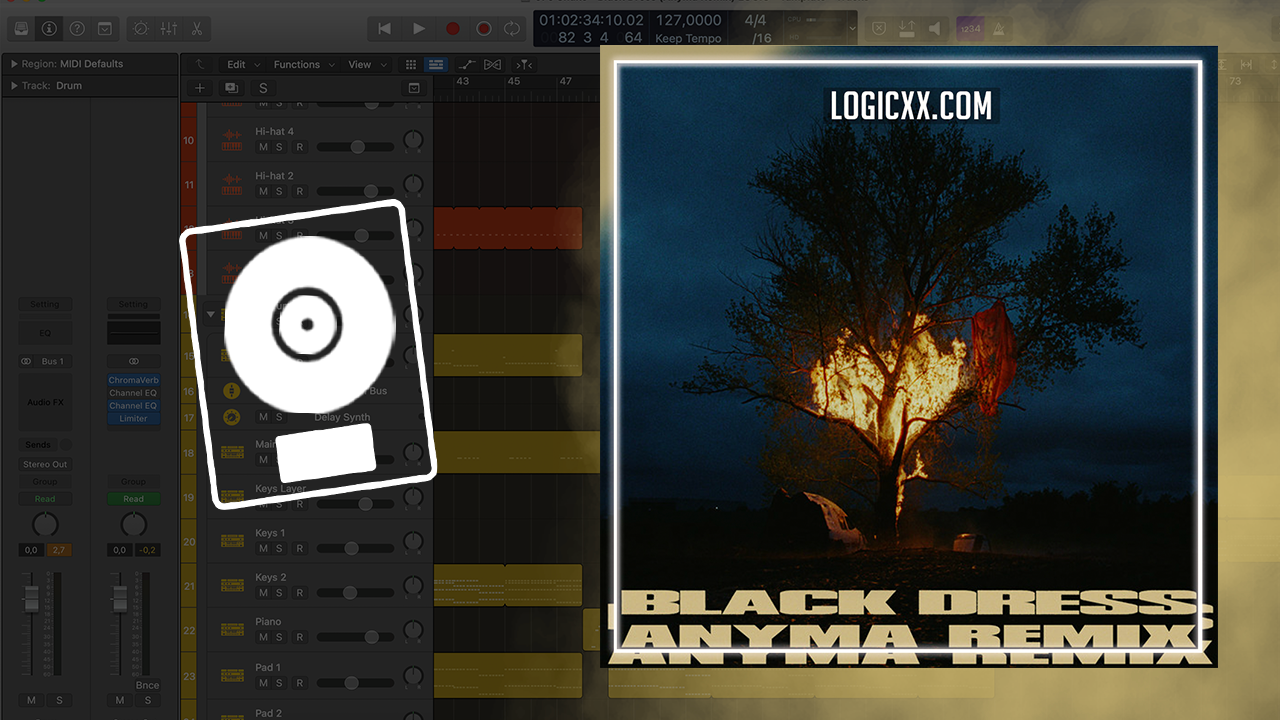Open the left channel strip Group slot
Screen dimensions: 1280x720
[44, 482]
